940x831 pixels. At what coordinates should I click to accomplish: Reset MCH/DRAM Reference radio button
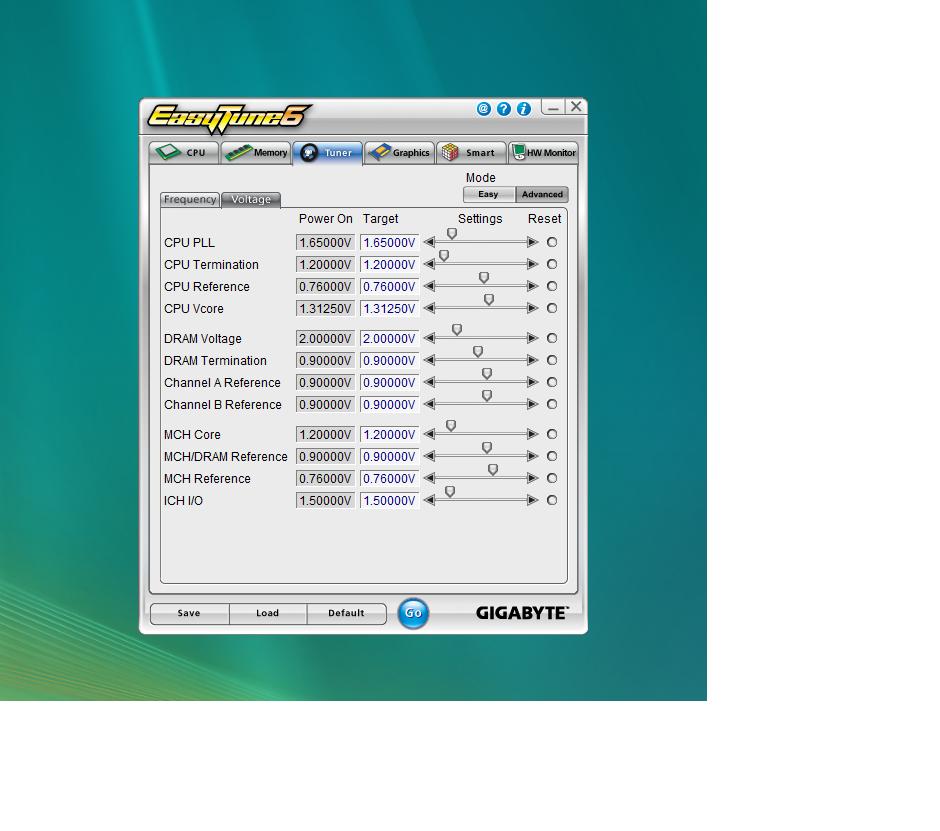[552, 456]
